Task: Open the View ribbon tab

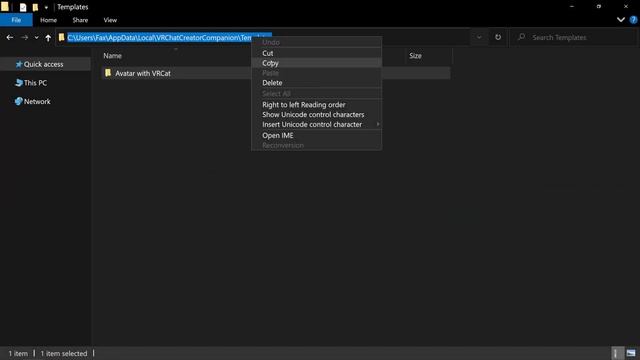Action: pyautogui.click(x=110, y=20)
